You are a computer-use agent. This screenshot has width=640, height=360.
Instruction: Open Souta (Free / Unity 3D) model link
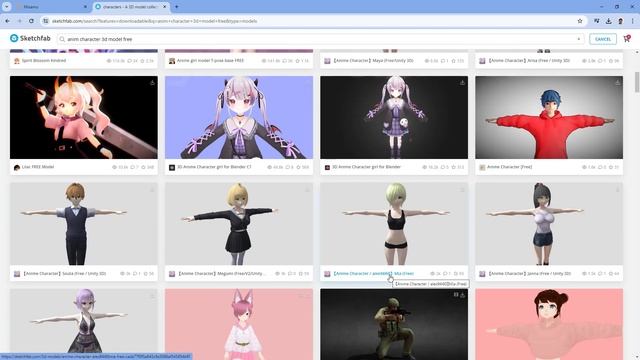[64, 273]
